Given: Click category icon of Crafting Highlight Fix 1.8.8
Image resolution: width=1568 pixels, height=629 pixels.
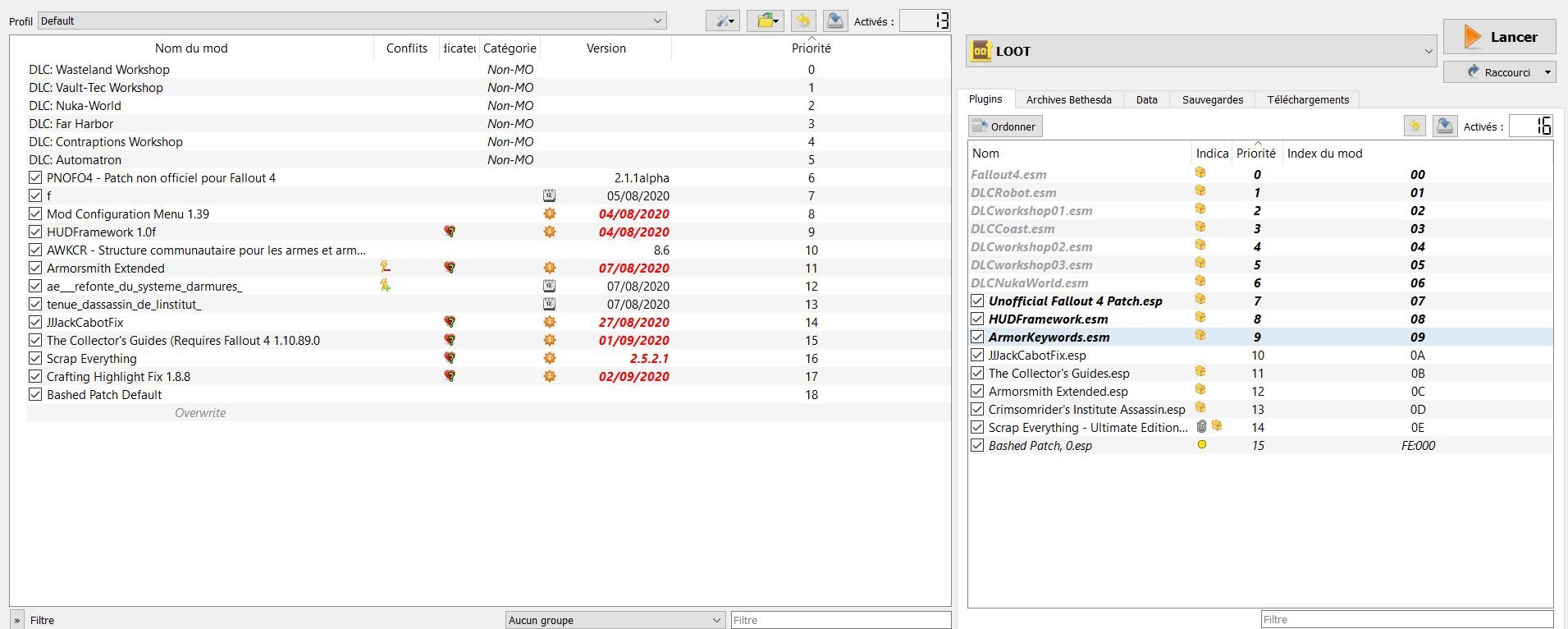Looking at the screenshot, I should 550,376.
